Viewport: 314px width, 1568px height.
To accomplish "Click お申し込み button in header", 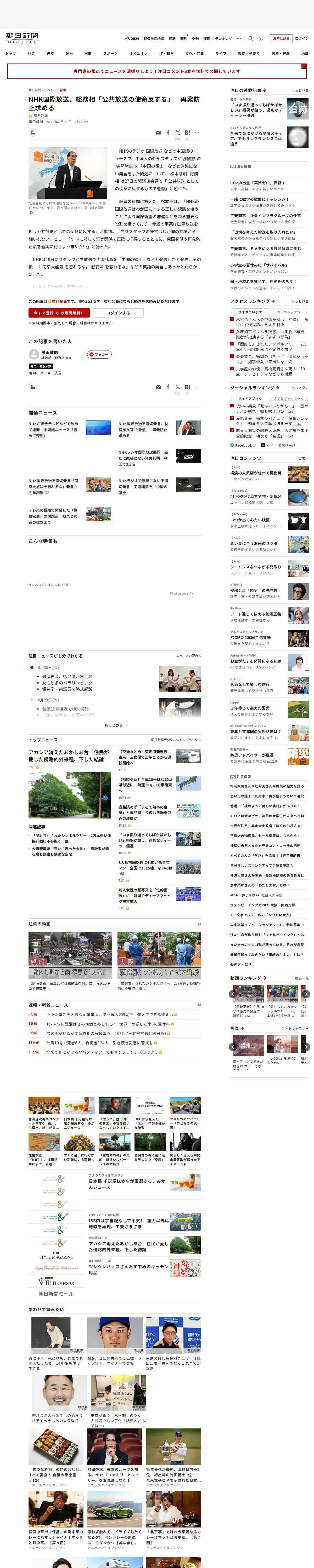I will pyautogui.click(x=281, y=38).
